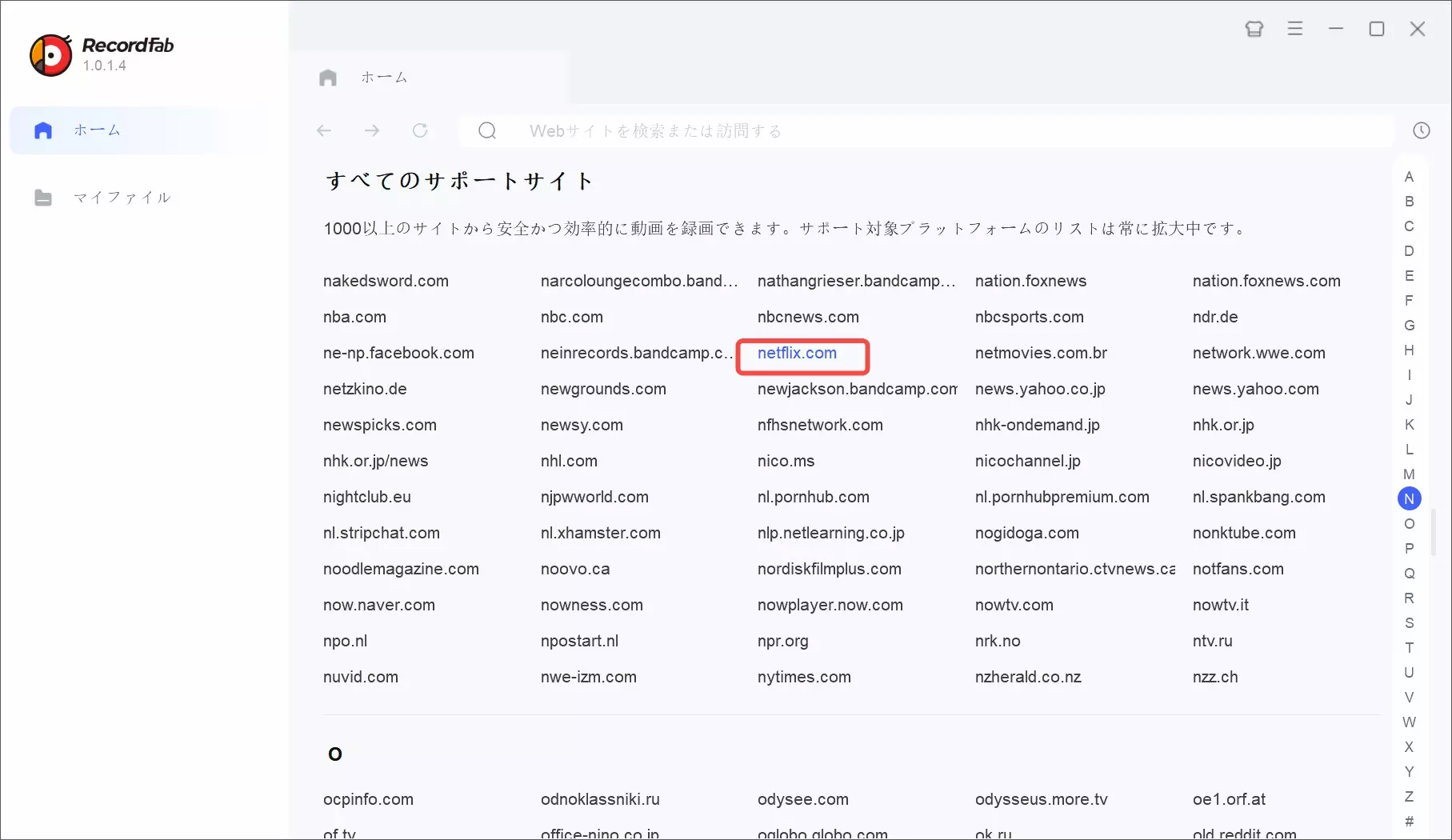
Task: Open nbcsports.com link
Action: point(1030,317)
